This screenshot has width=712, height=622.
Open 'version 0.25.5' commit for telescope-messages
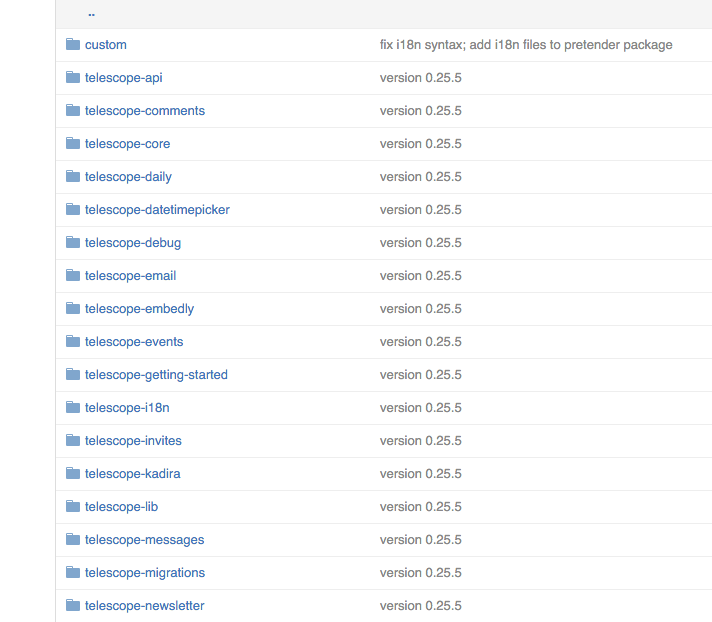tap(420, 540)
